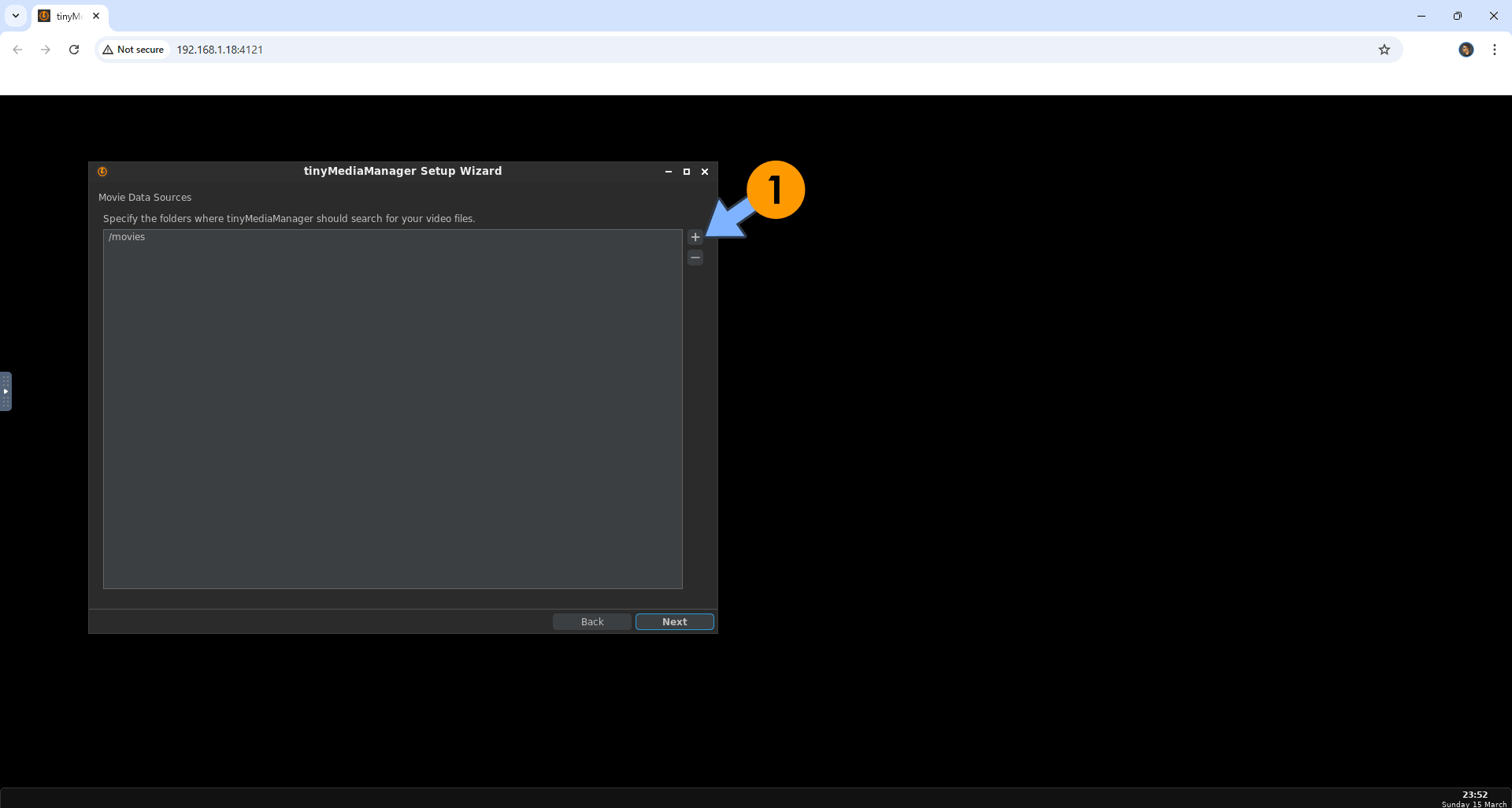
Task: Minimize the Setup Wizard dialog
Action: coord(669,172)
